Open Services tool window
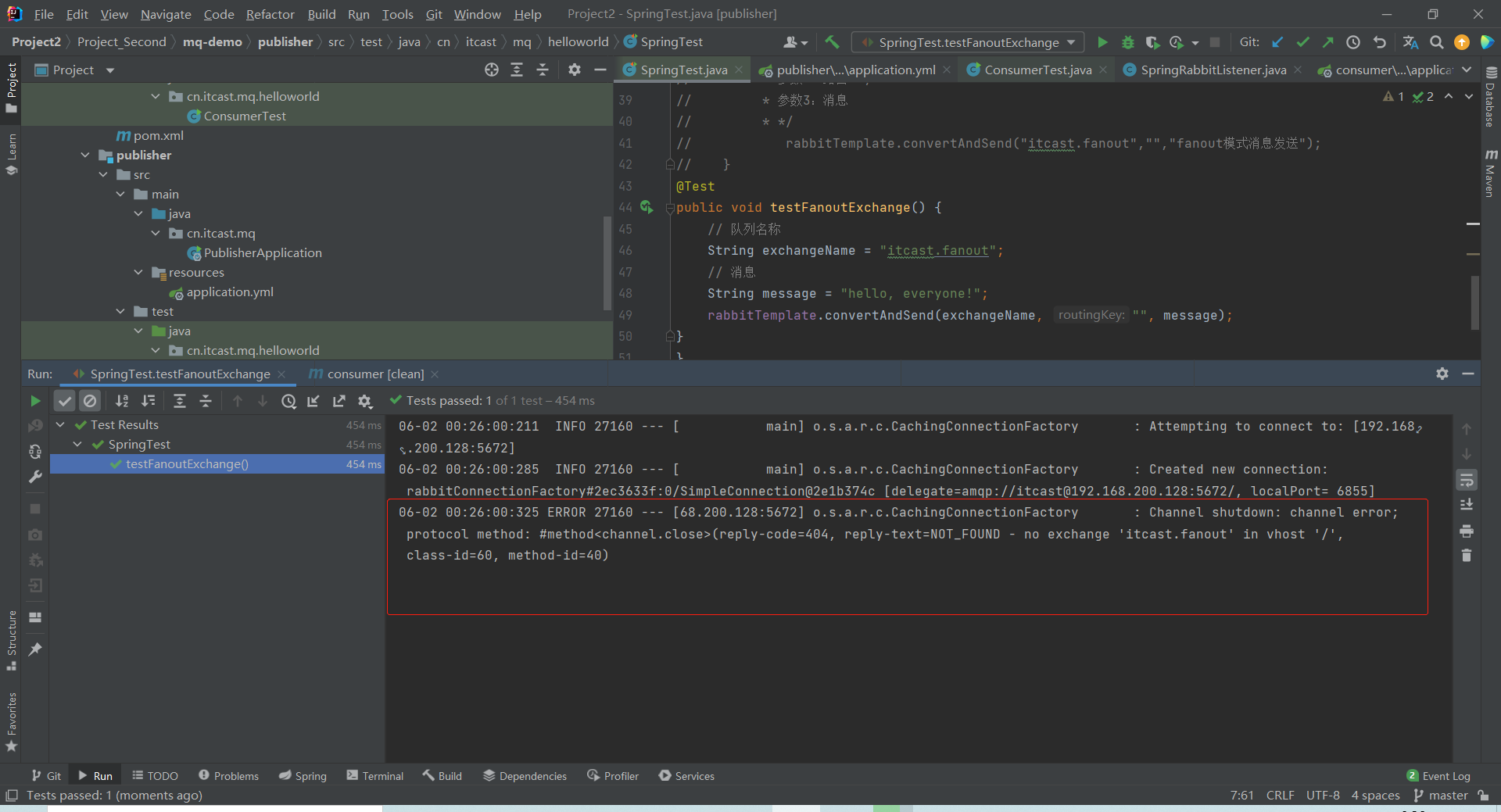This screenshot has width=1501, height=812. [686, 776]
